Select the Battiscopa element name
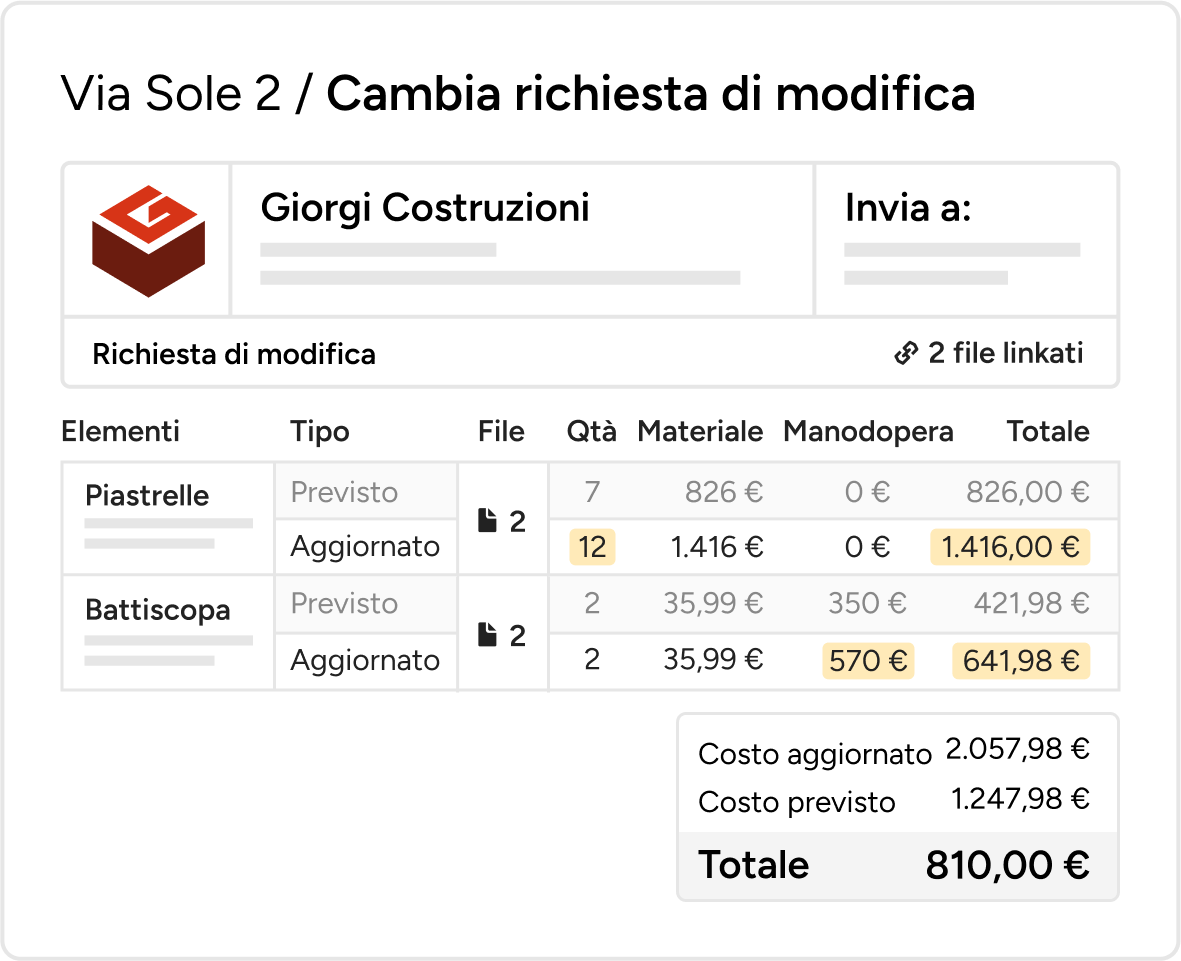The height and width of the screenshot is (961, 1181). click(x=158, y=610)
